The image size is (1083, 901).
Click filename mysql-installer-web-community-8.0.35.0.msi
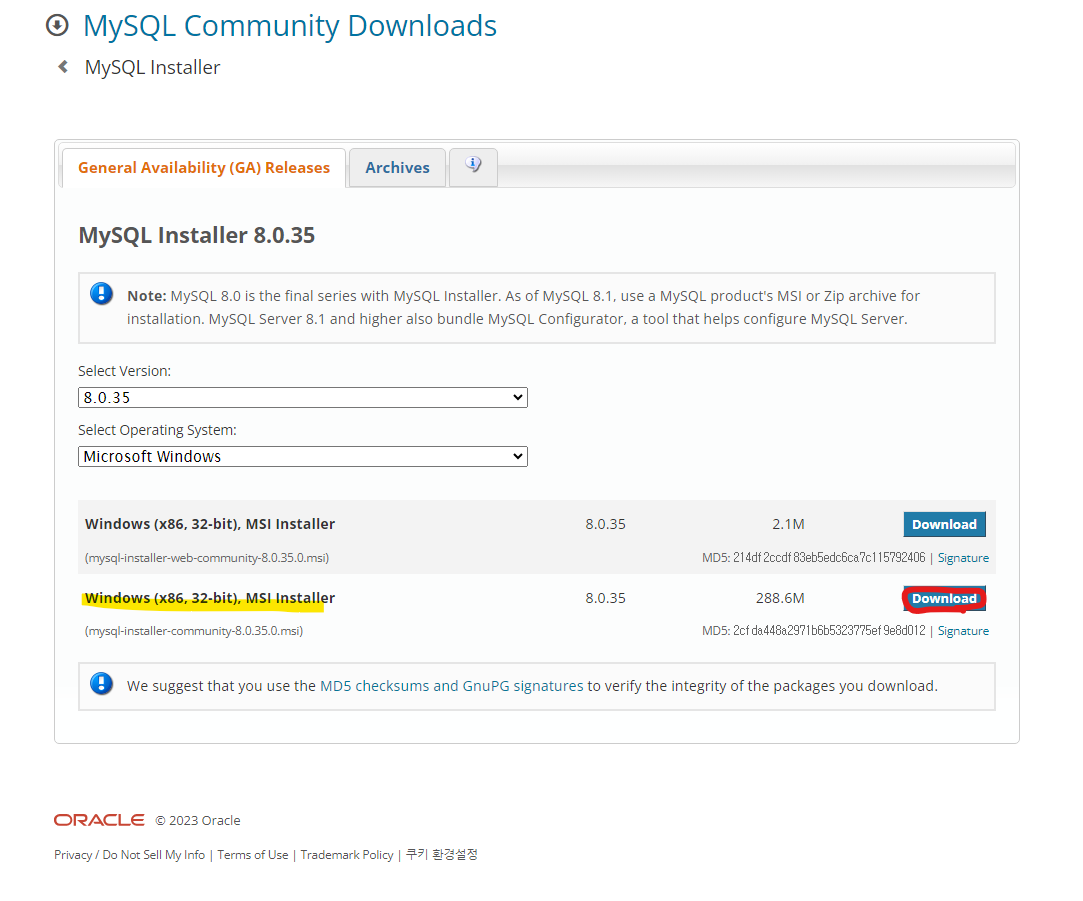(207, 558)
